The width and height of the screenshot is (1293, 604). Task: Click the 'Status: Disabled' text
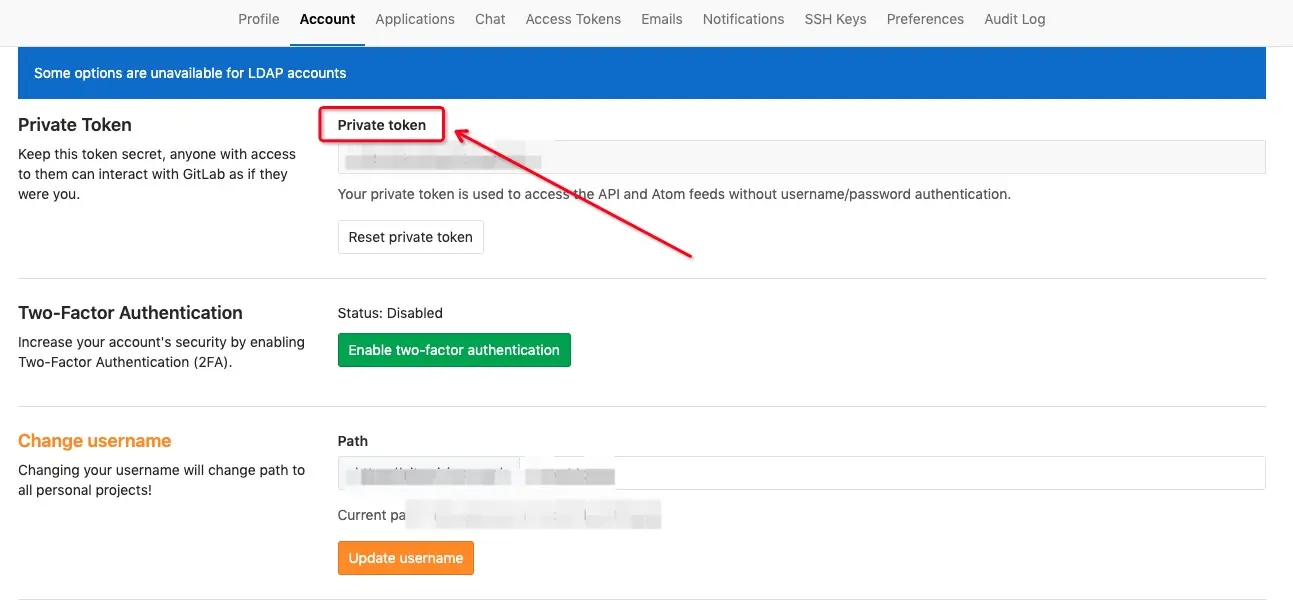(x=390, y=313)
